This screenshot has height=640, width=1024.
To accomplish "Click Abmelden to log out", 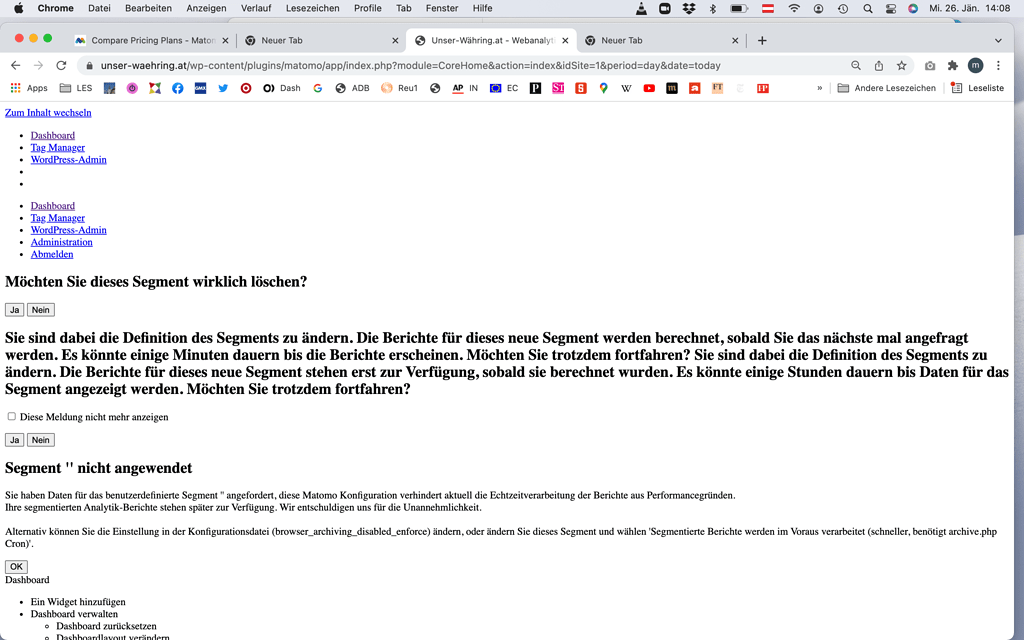I will click(x=51, y=253).
